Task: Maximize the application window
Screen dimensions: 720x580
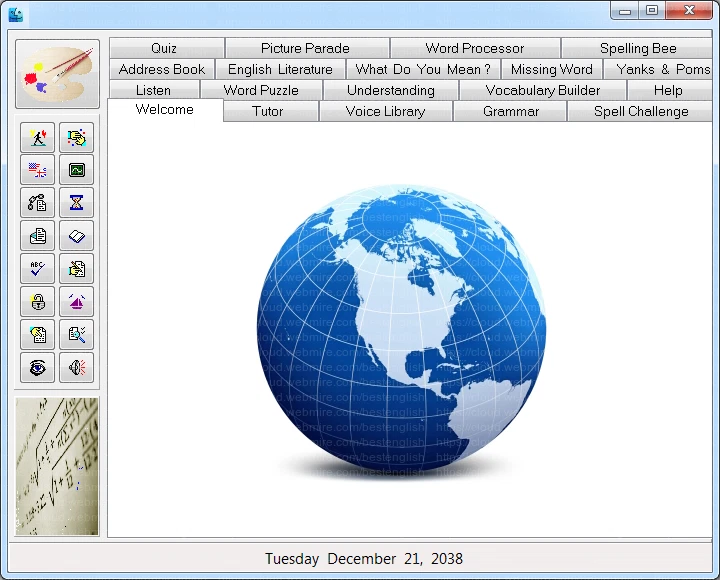Action: (652, 11)
